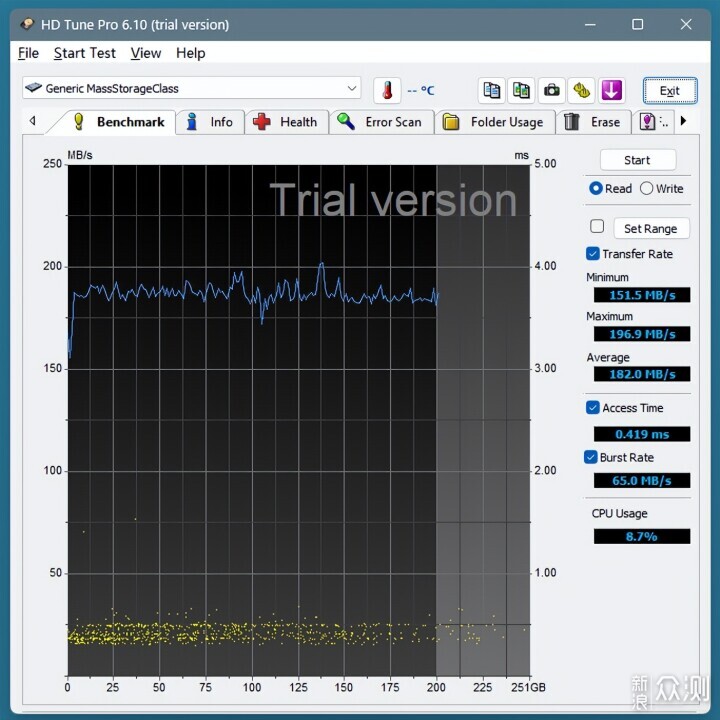Viewport: 720px width, 720px height.
Task: Click the temperature reading -- °C
Action: (x=420, y=90)
